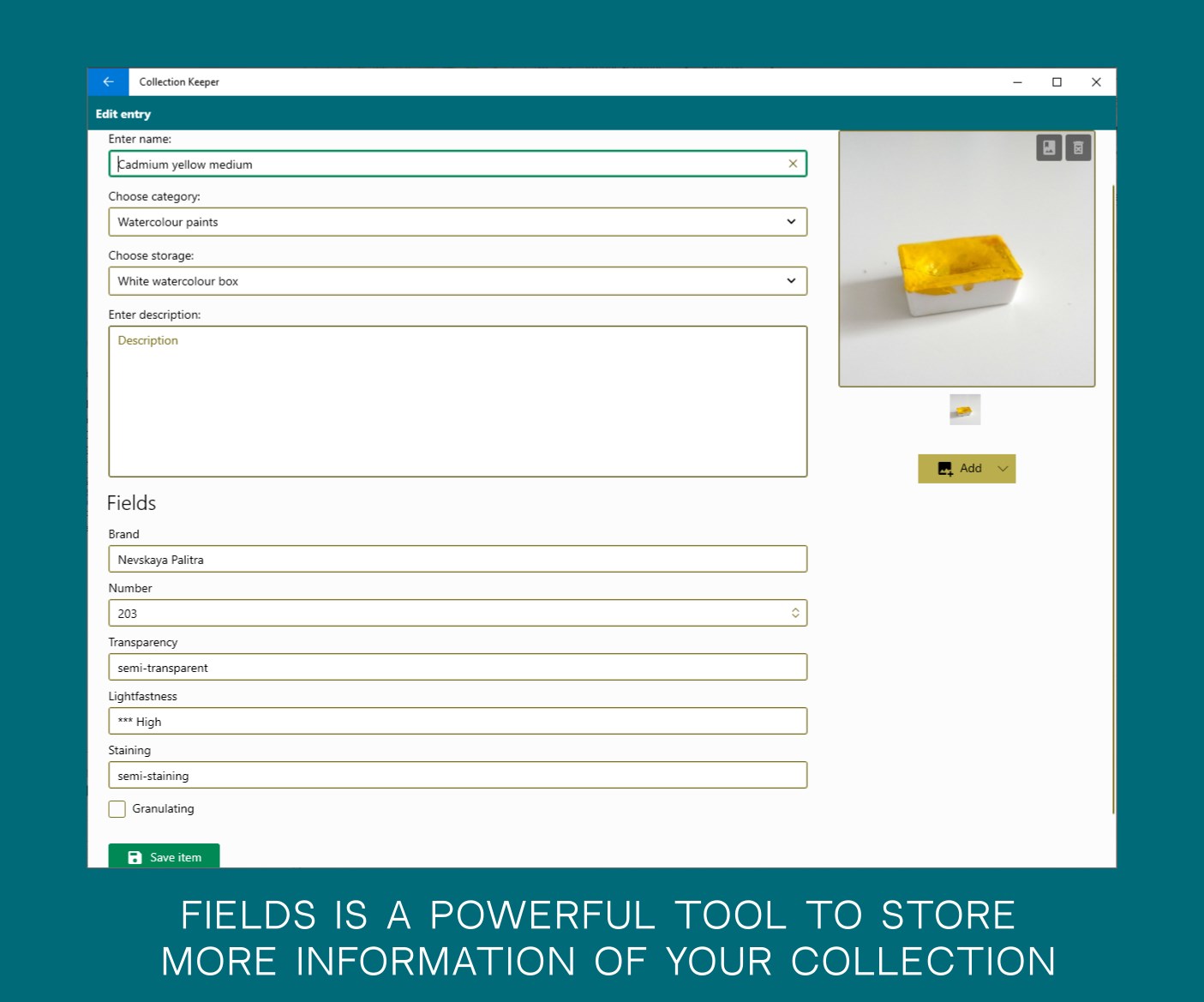Click the Save item button

tap(164, 856)
